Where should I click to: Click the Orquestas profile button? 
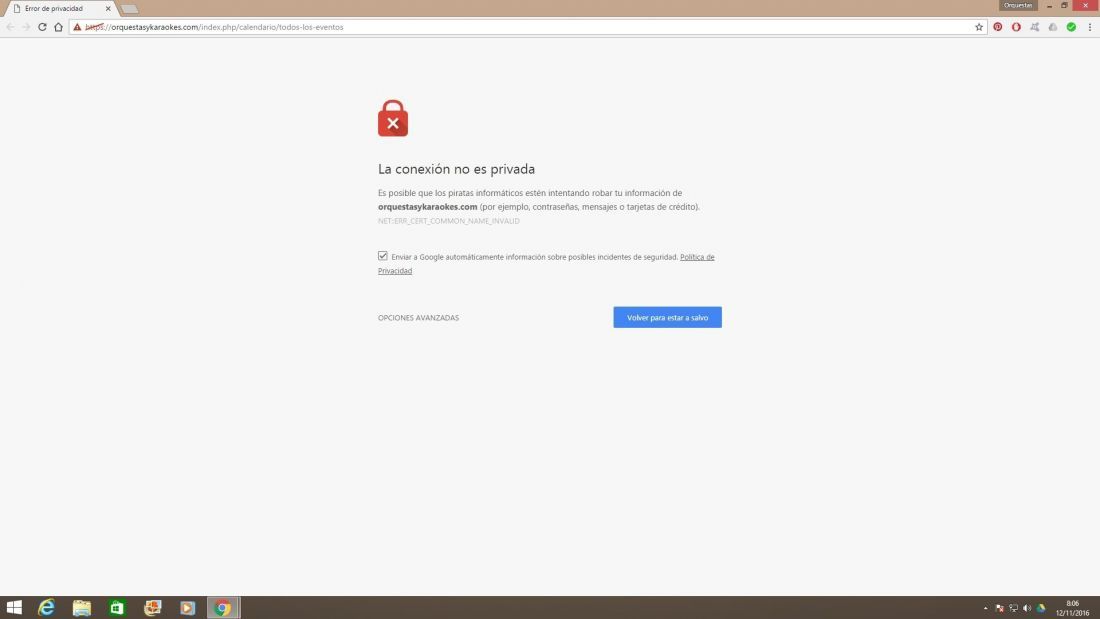[x=1018, y=5]
